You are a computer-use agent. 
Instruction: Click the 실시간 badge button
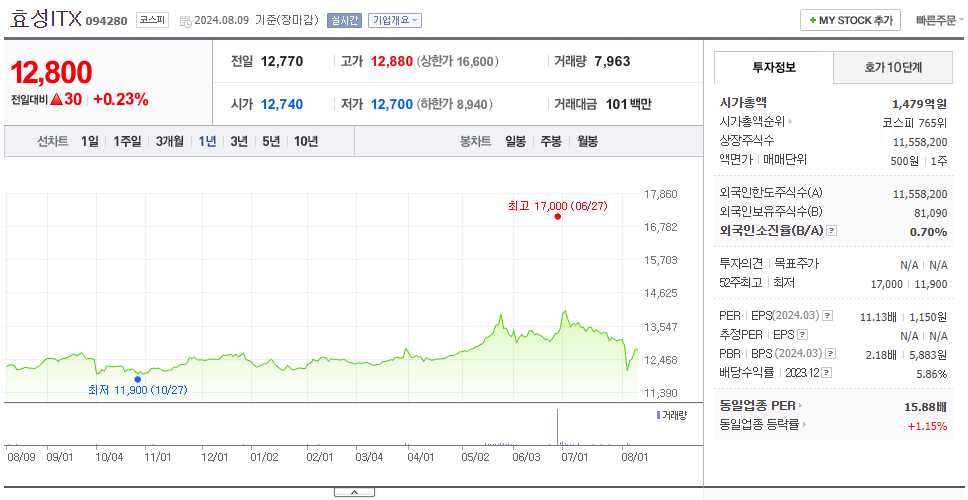coord(344,20)
